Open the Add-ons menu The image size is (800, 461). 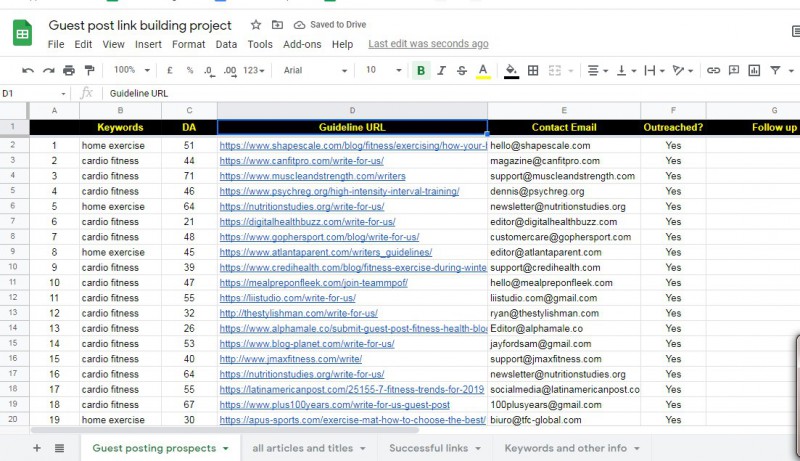302,44
